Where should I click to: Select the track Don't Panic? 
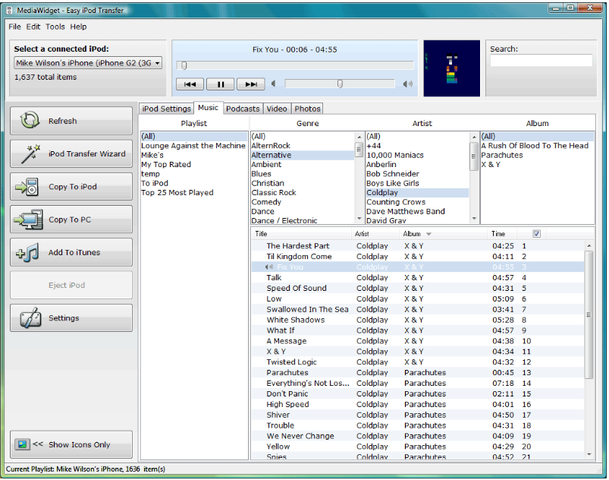pos(418,394)
